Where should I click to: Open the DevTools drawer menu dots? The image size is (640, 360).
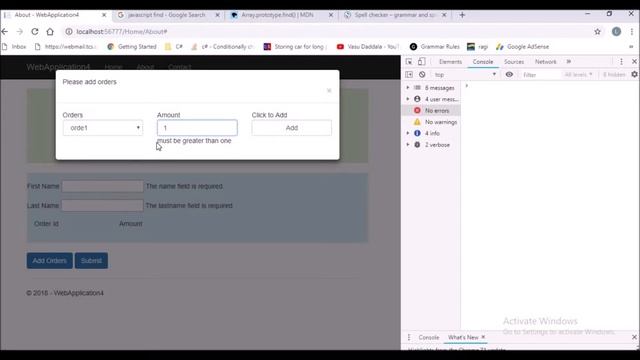pos(409,337)
